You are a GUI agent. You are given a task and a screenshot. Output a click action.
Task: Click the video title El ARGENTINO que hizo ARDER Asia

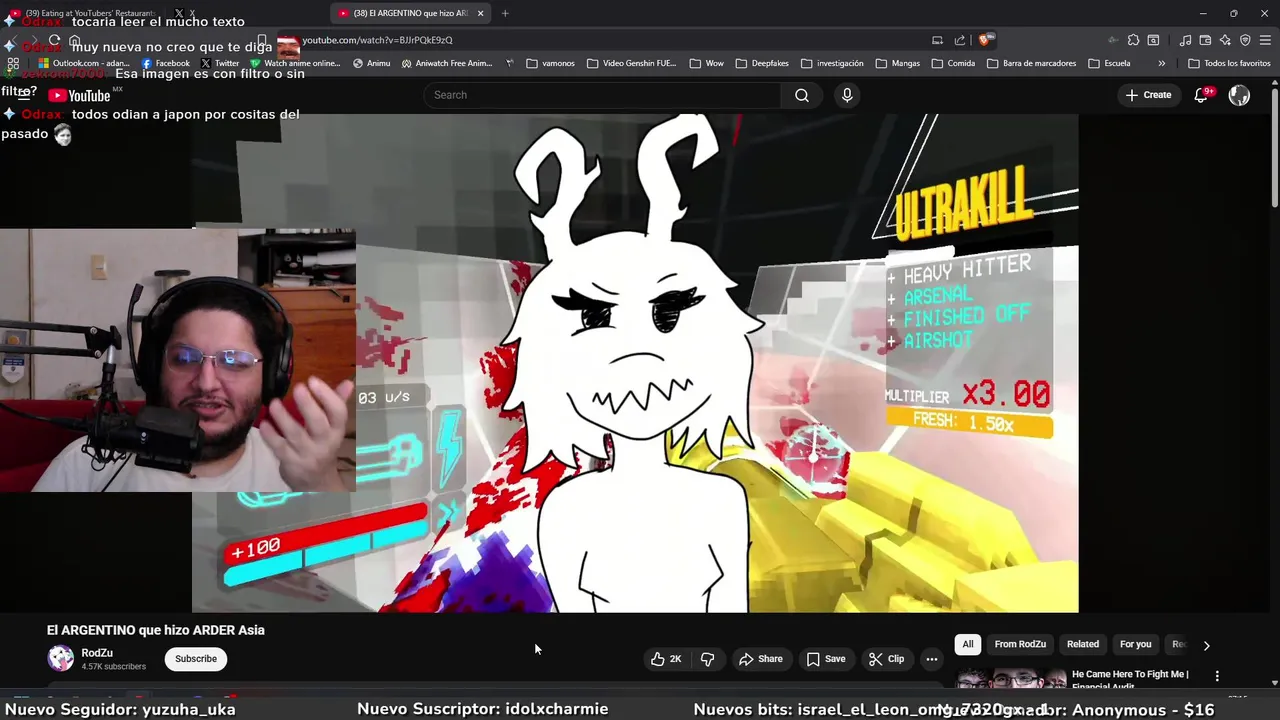pos(156,630)
